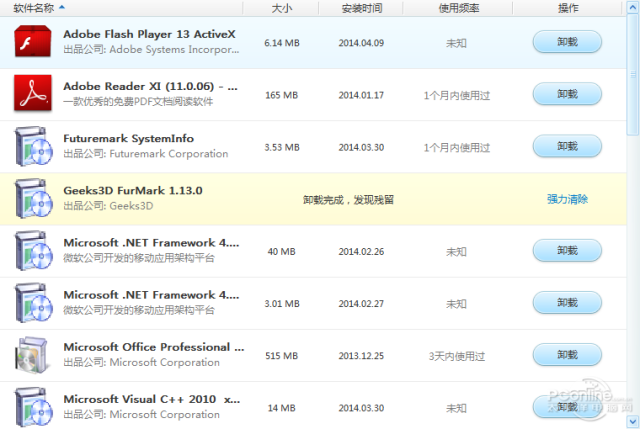The width and height of the screenshot is (640, 429).
Task: Click the Microsoft Office Professional icon
Action: 32,355
